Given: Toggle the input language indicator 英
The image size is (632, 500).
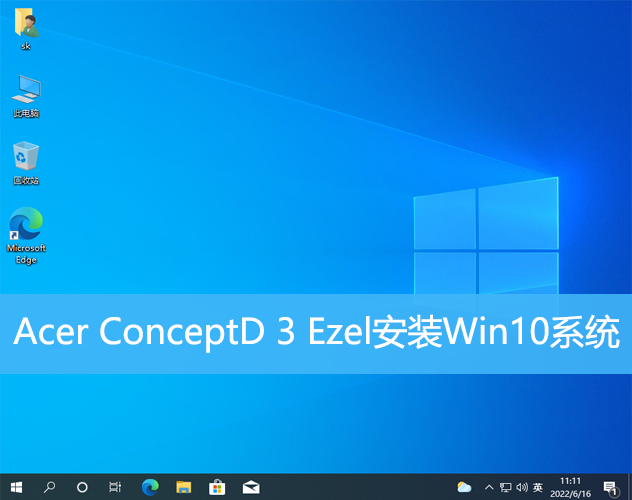Looking at the screenshot, I should coord(539,487).
